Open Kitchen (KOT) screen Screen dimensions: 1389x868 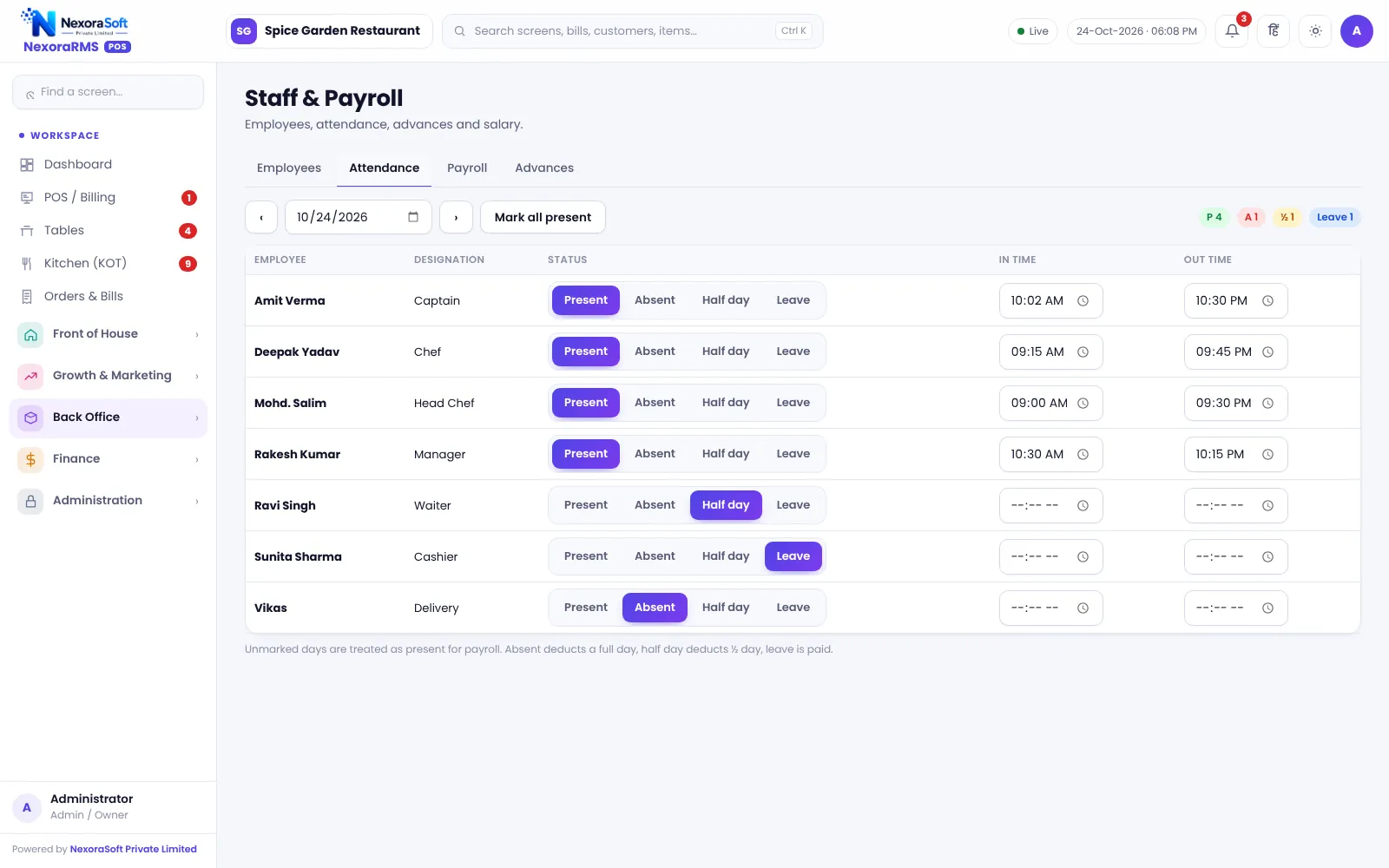pyautogui.click(x=109, y=264)
